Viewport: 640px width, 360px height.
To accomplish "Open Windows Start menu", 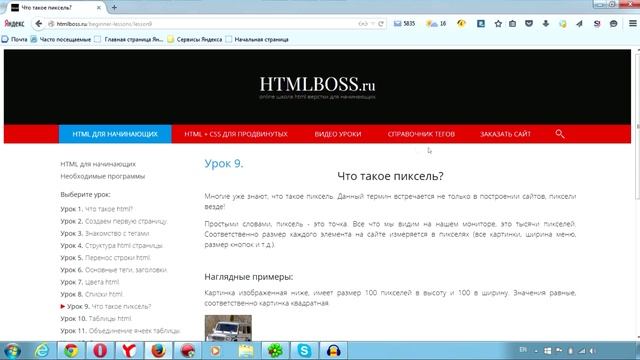I will (12, 351).
